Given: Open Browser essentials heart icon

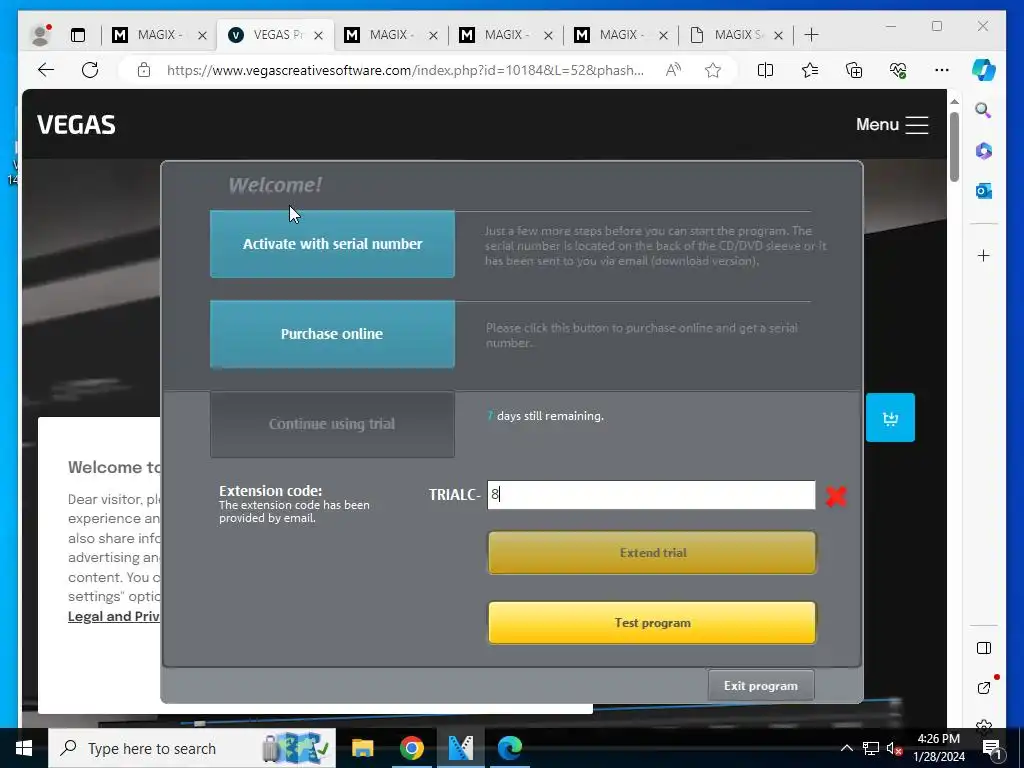Looking at the screenshot, I should tap(898, 70).
